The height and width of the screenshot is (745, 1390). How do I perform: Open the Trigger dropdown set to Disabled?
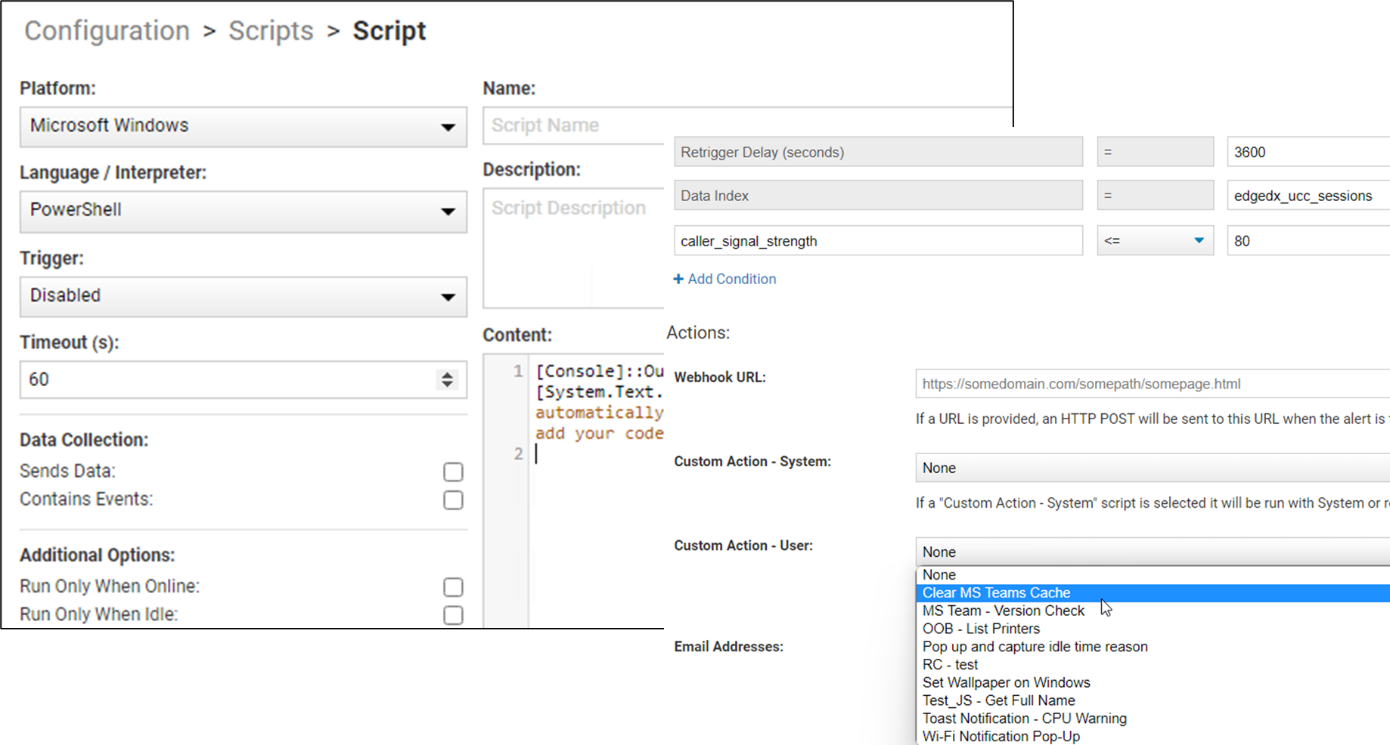coord(243,296)
